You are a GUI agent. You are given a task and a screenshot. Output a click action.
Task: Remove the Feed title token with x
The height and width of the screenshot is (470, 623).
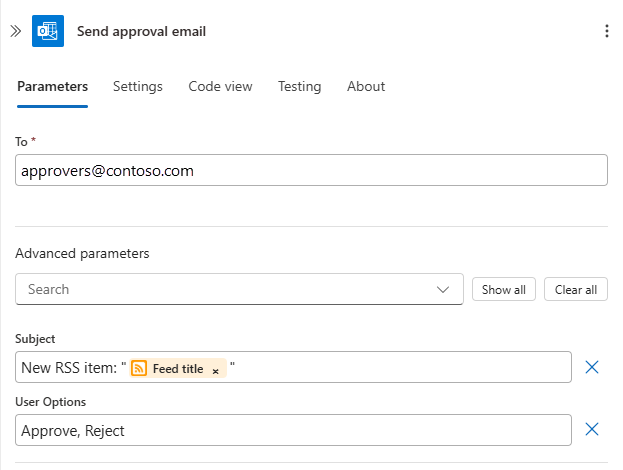point(215,370)
